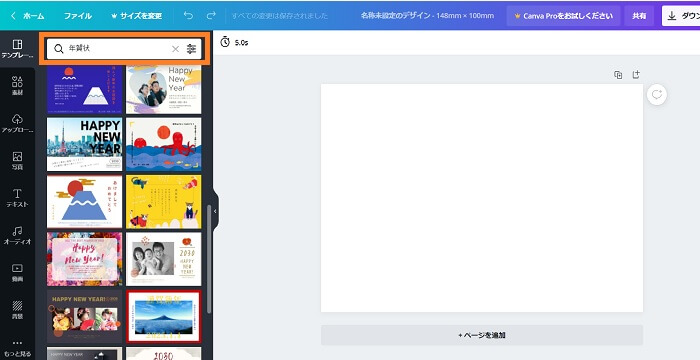Select the Tokyo Tower HAPPY NEW YEAR template

tap(84, 144)
